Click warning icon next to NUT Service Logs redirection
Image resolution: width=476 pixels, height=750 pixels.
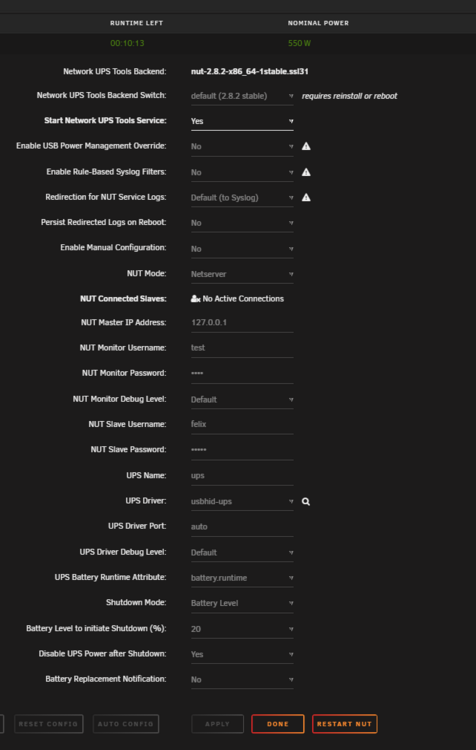point(306,197)
